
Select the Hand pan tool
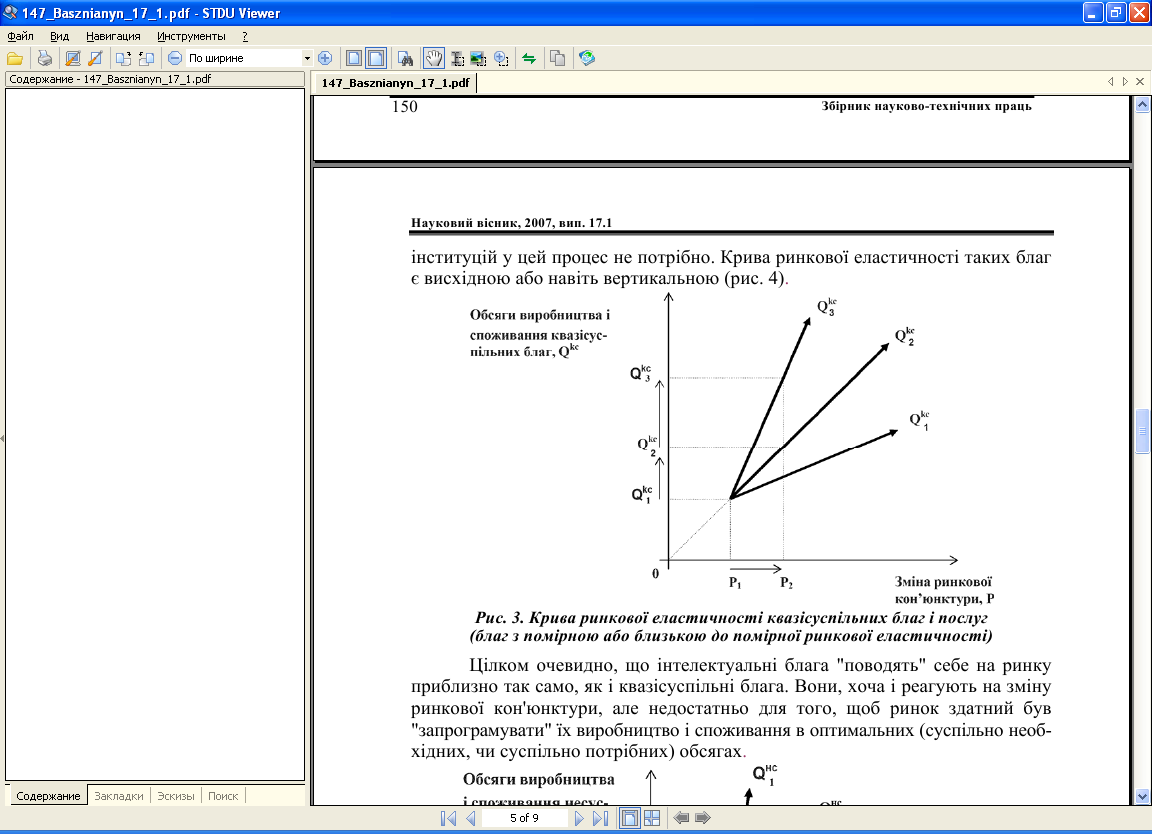tap(433, 58)
